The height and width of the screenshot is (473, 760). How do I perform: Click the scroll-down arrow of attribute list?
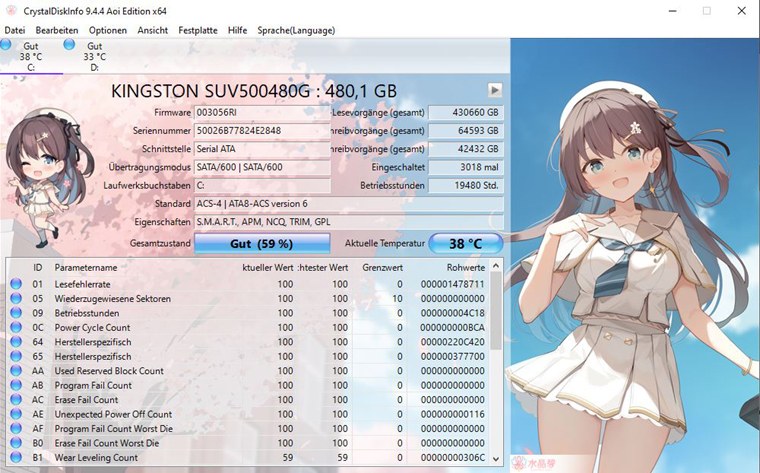496,458
